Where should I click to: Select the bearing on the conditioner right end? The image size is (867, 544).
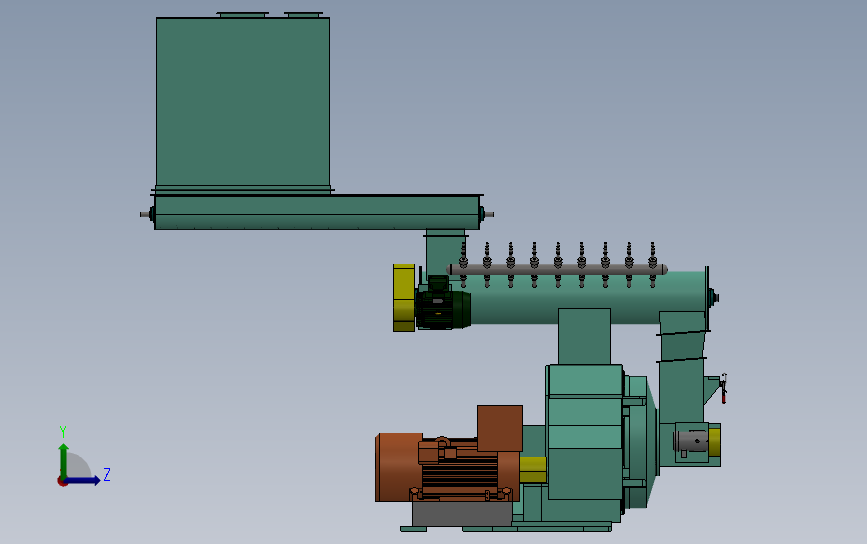[713, 297]
